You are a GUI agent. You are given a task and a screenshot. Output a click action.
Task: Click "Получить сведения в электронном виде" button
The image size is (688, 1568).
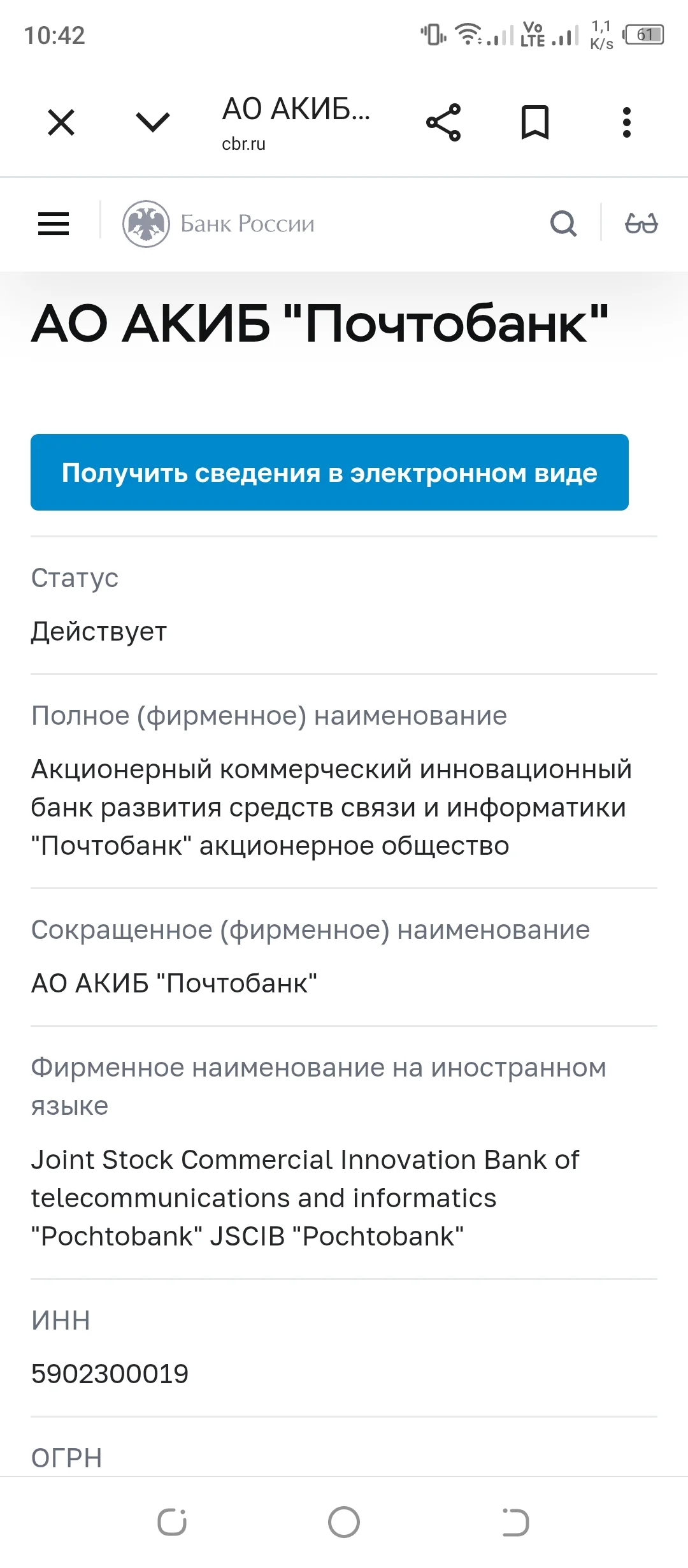pyautogui.click(x=329, y=472)
